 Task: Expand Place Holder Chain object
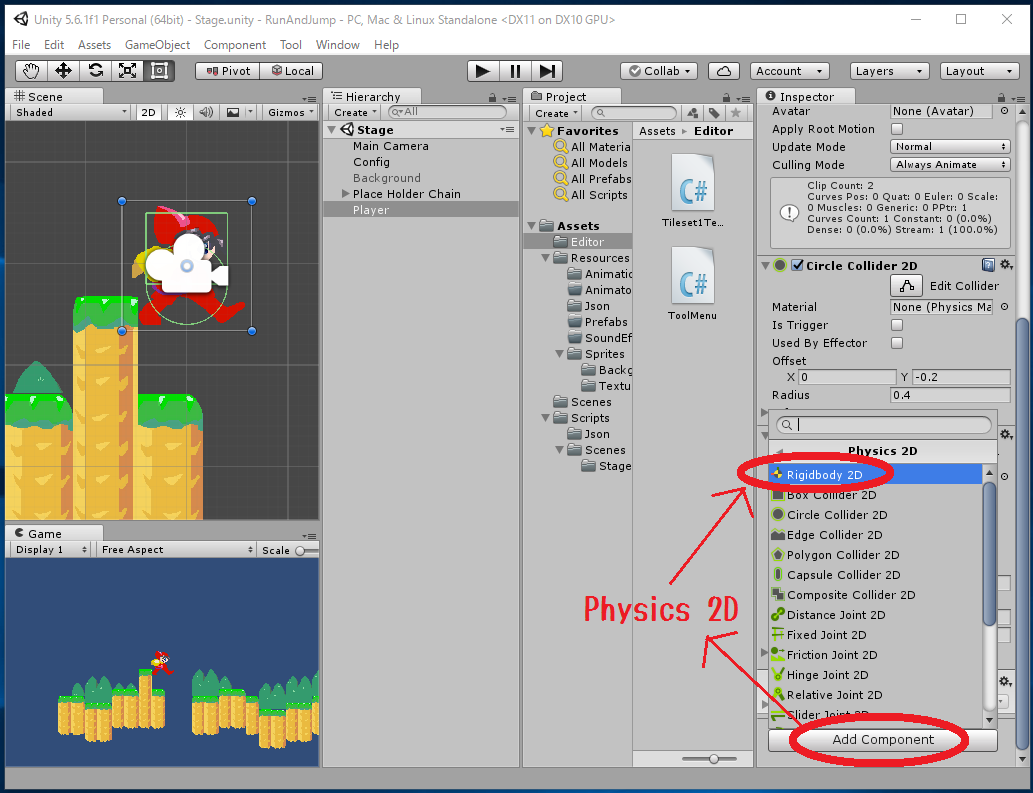tap(345, 194)
